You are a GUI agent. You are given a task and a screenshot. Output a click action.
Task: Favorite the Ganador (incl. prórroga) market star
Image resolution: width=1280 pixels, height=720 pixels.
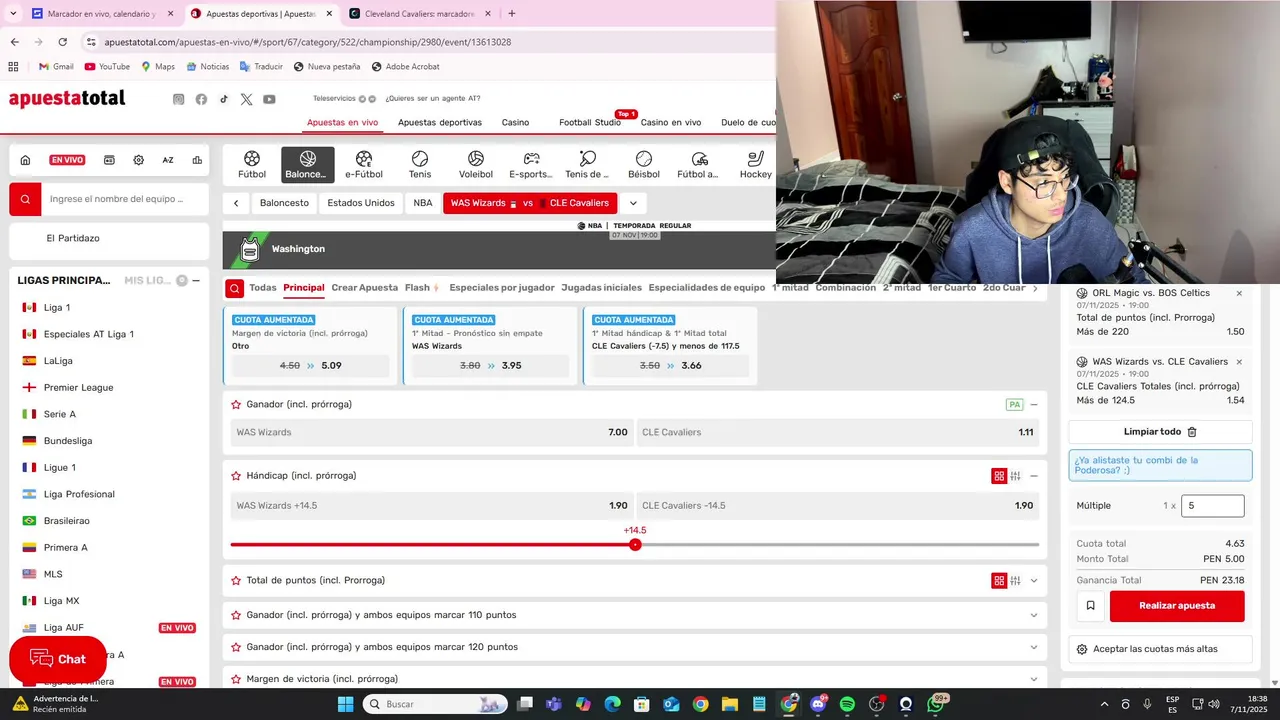click(x=236, y=404)
